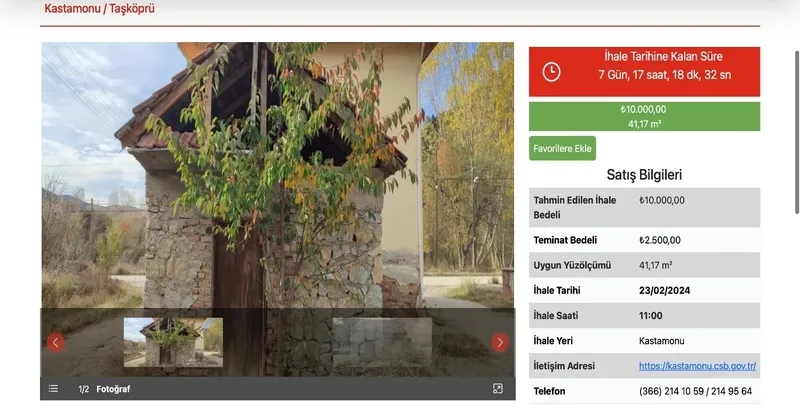The width and height of the screenshot is (800, 413).
Task: Open the gallery in fullscreen mode
Action: point(498,389)
